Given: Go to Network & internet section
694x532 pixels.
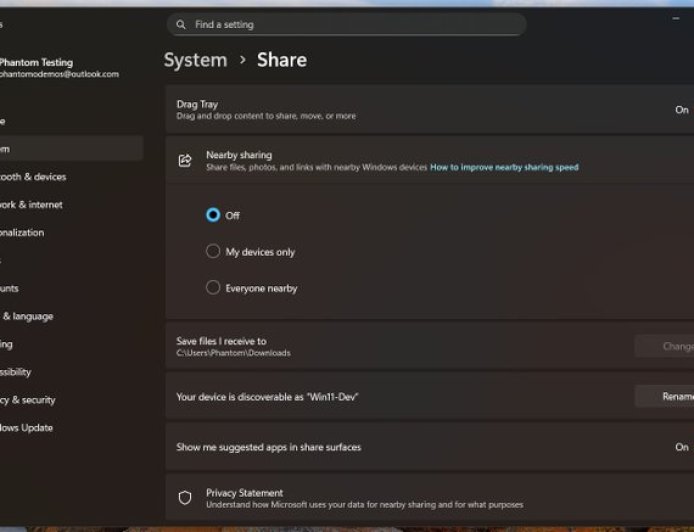Looking at the screenshot, I should click(x=32, y=205).
